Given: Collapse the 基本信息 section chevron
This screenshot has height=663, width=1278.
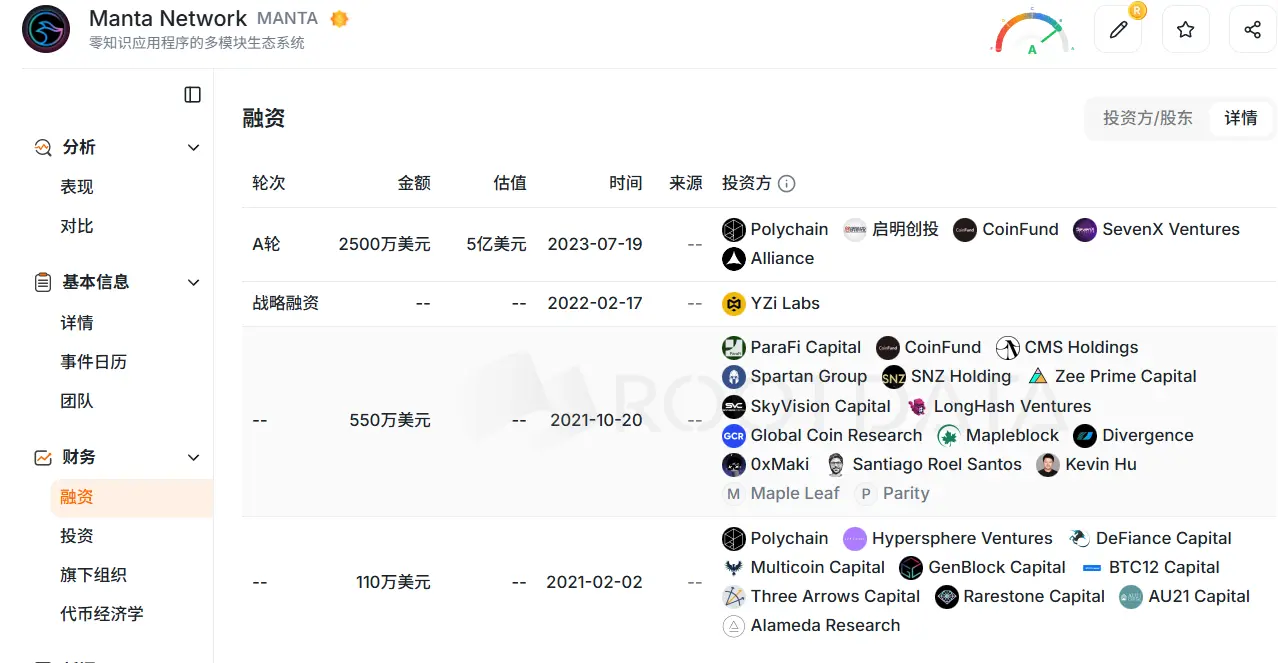Looking at the screenshot, I should 194,282.
